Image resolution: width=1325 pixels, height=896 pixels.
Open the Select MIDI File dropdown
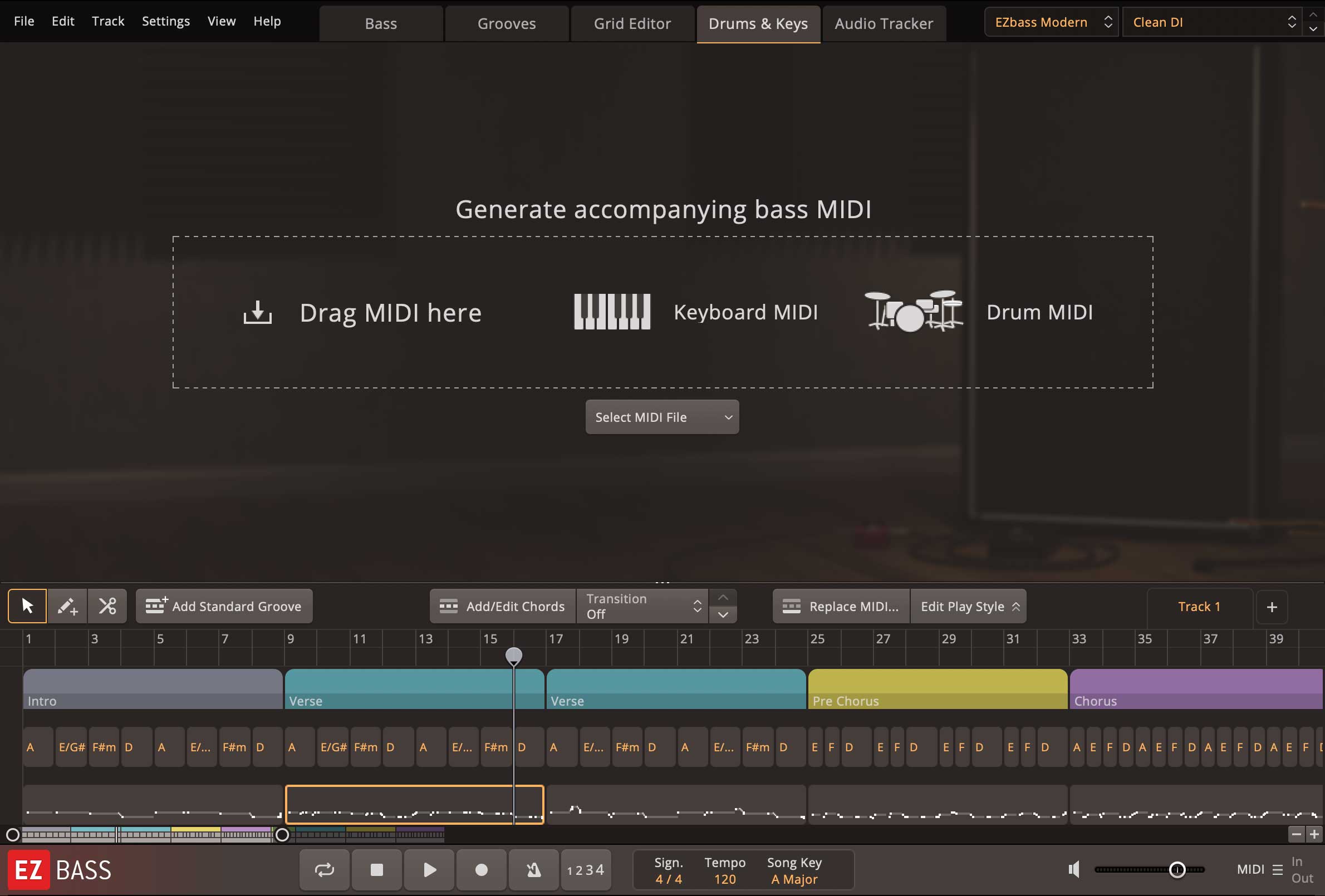(662, 417)
